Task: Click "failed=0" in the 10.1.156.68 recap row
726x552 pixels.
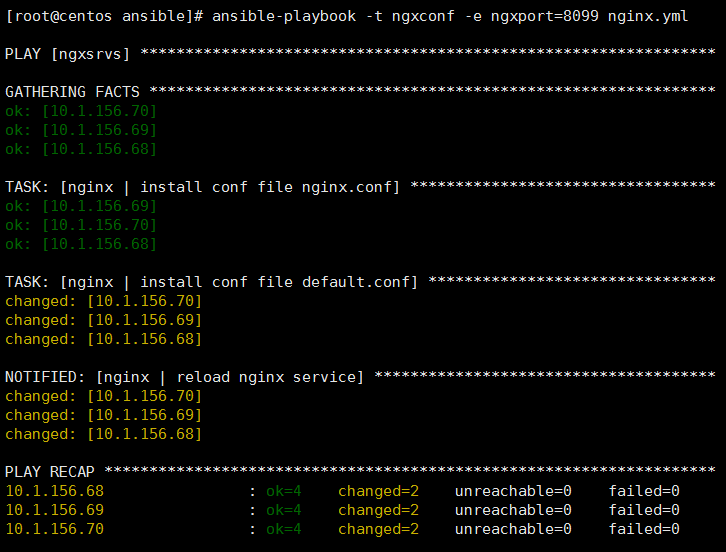Action: (x=644, y=491)
